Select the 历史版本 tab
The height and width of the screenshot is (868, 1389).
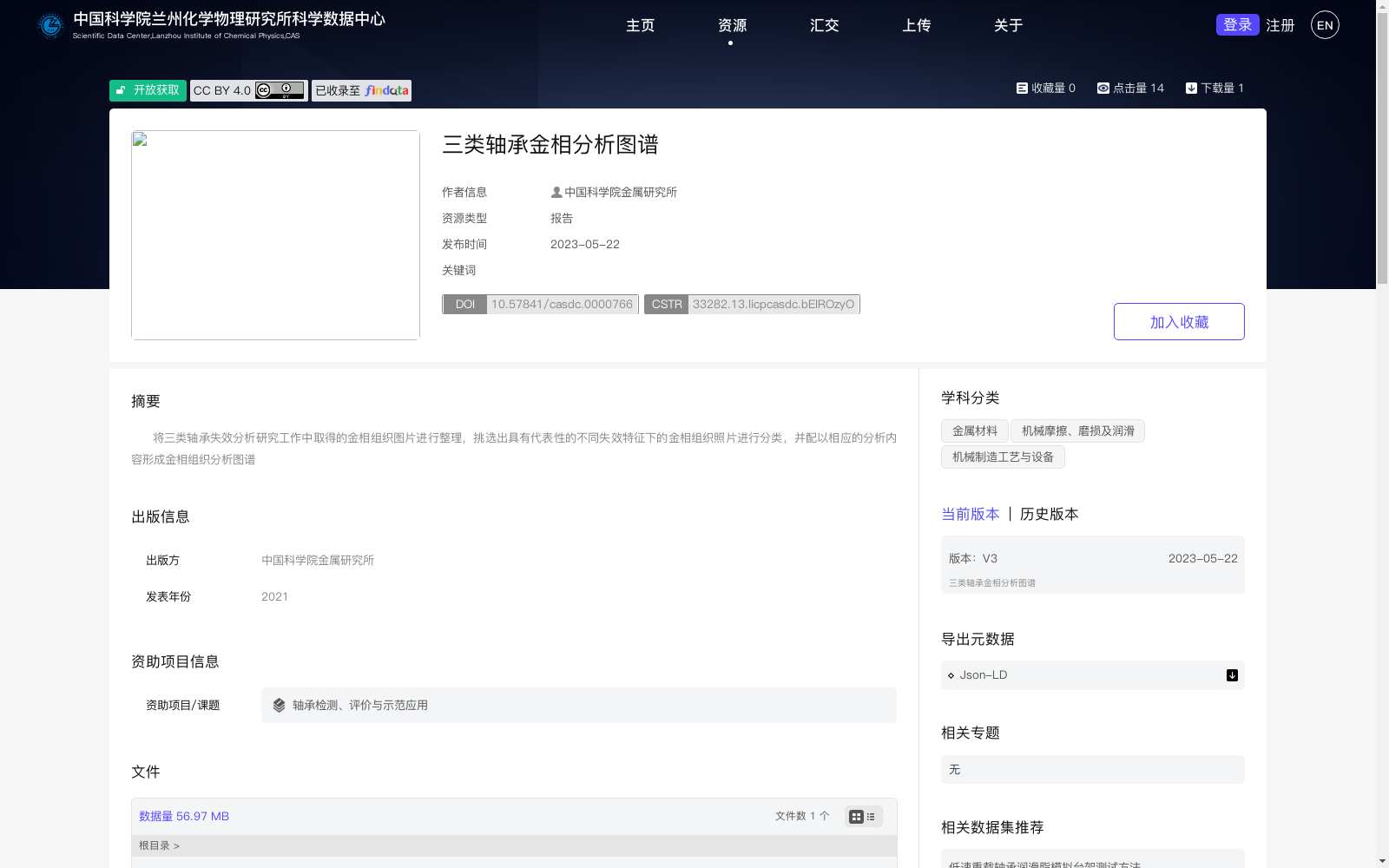1050,514
